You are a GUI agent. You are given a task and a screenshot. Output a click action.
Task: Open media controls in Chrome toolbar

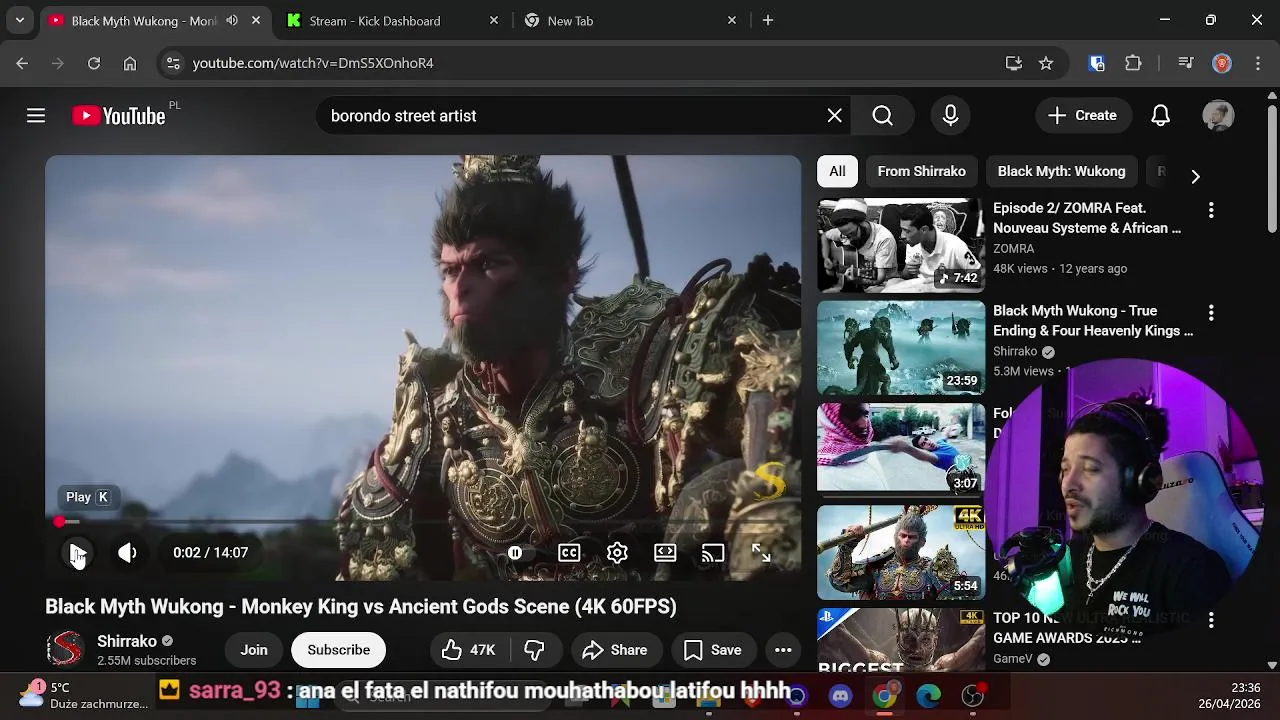[1186, 63]
